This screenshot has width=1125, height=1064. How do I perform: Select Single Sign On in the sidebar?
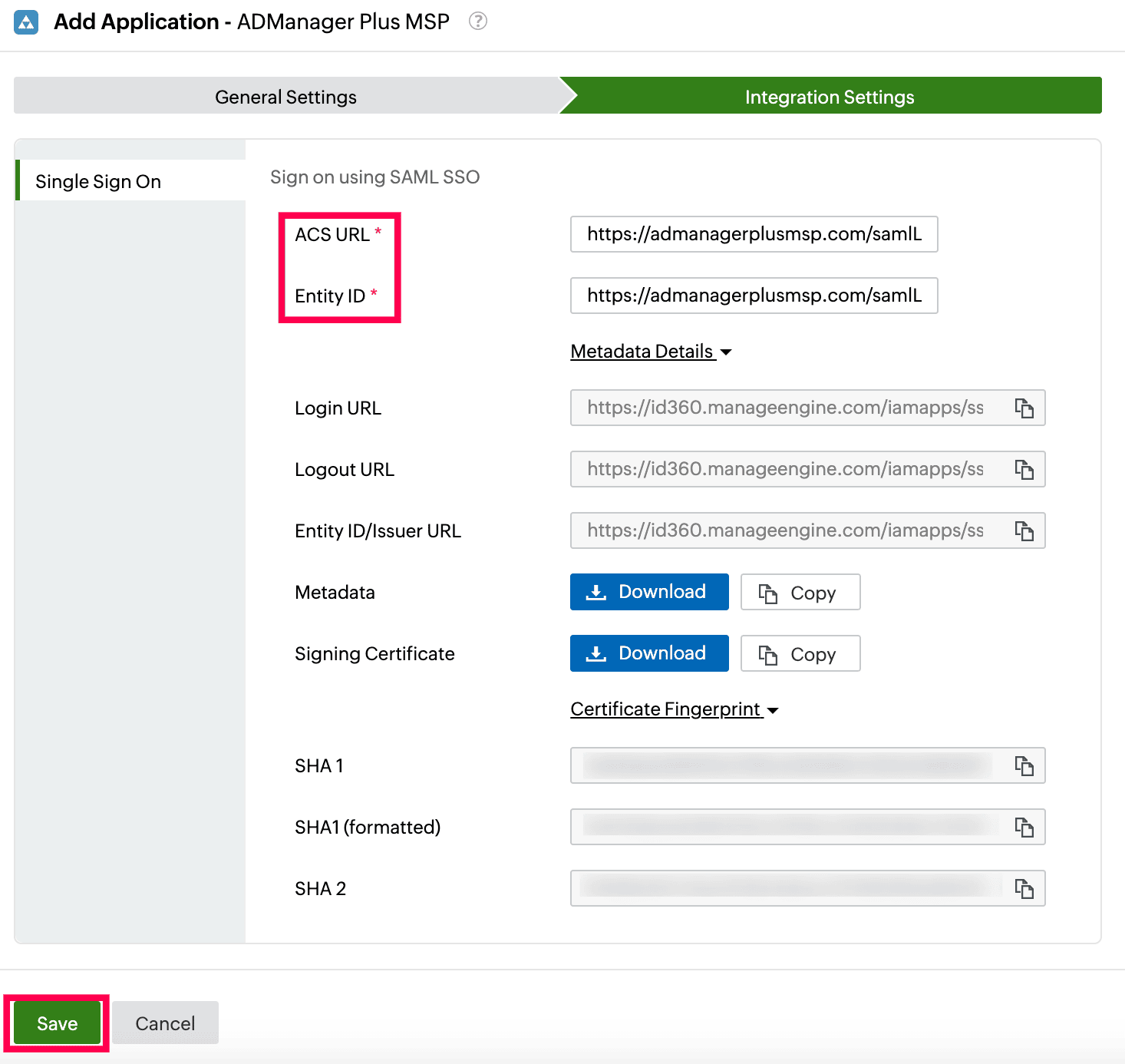98,181
